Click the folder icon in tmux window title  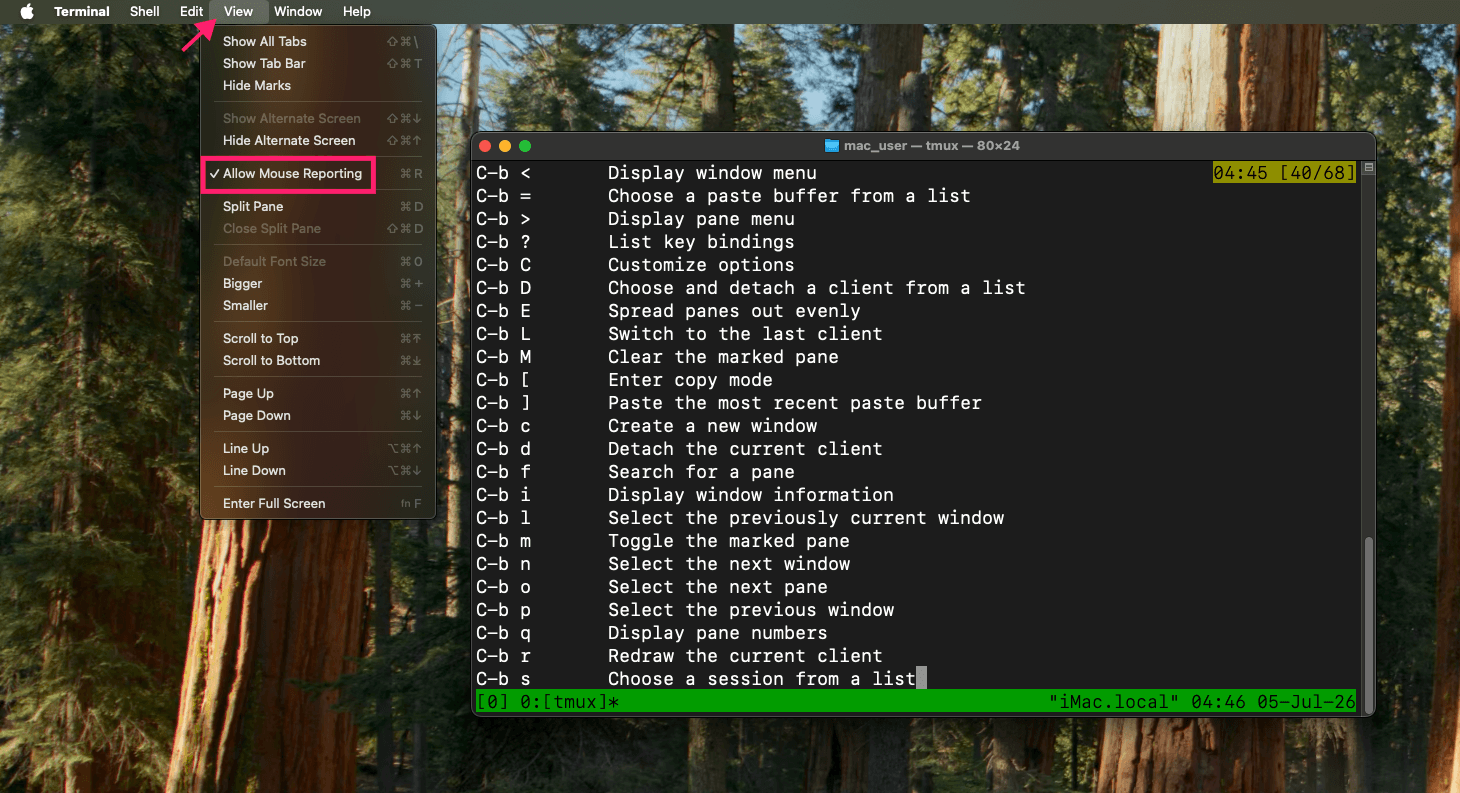coord(831,146)
